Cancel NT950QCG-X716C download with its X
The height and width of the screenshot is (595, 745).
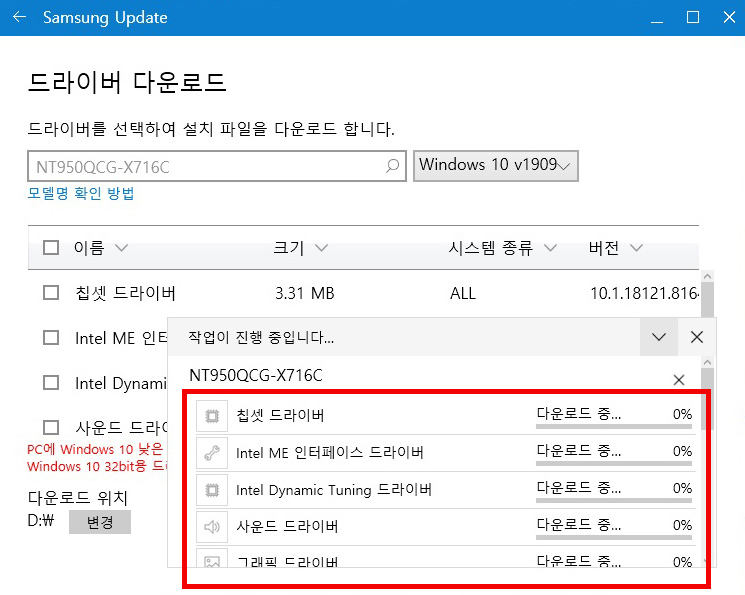679,380
